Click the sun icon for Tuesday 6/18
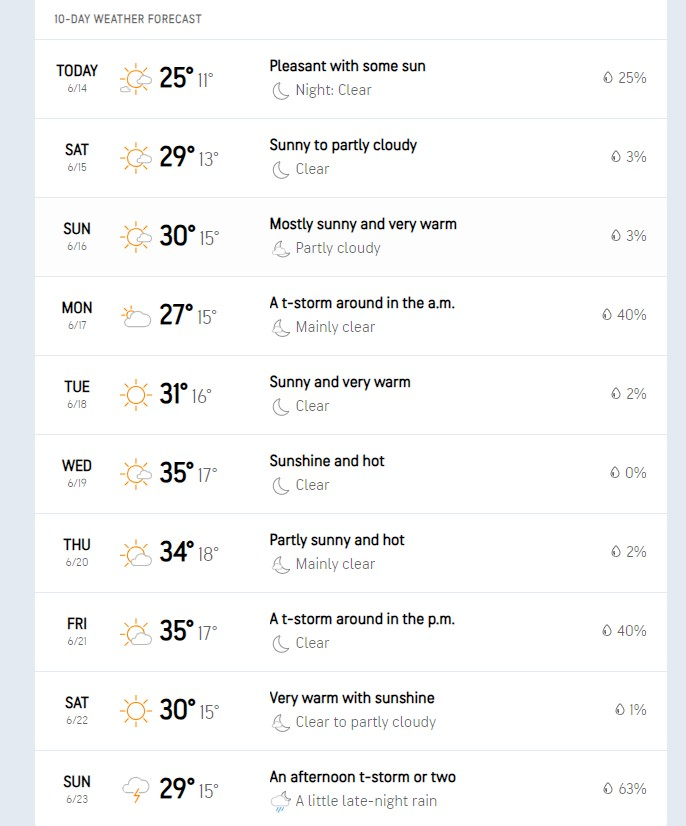 [135, 394]
